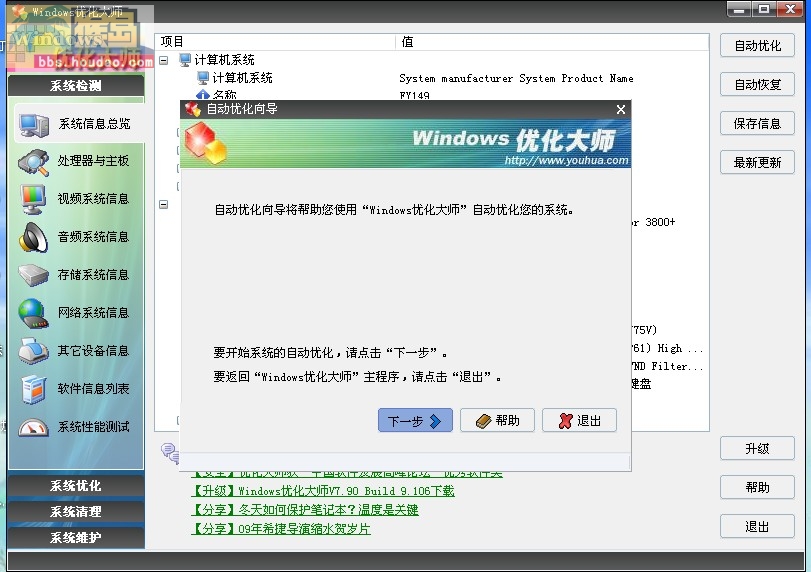811x572 pixels.
Task: Select 处理器与主板 magnifier icon
Action: tap(34, 162)
